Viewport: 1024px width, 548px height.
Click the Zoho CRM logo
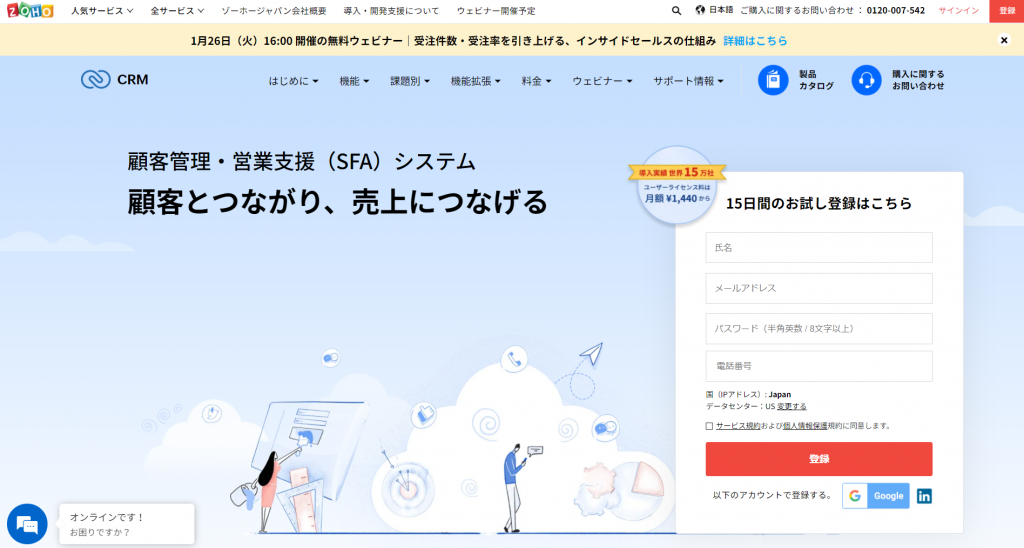[x=115, y=80]
